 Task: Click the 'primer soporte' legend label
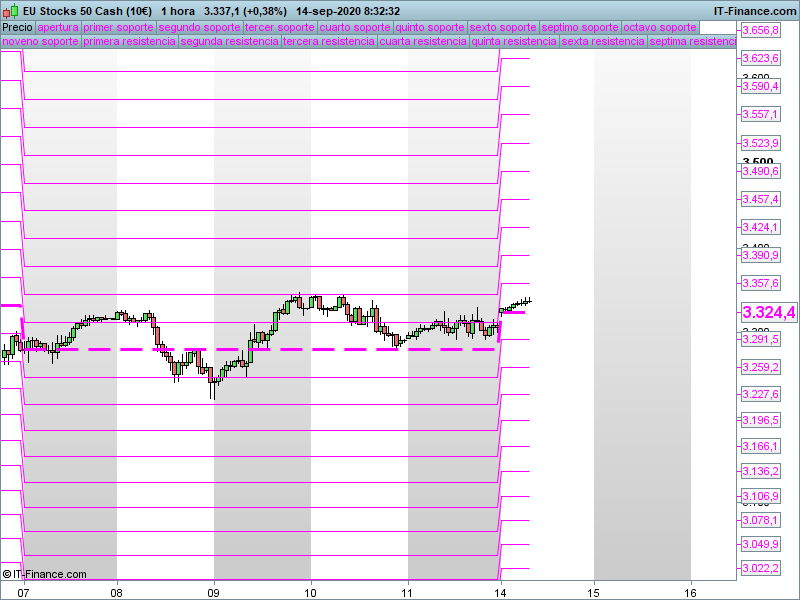pos(118,27)
